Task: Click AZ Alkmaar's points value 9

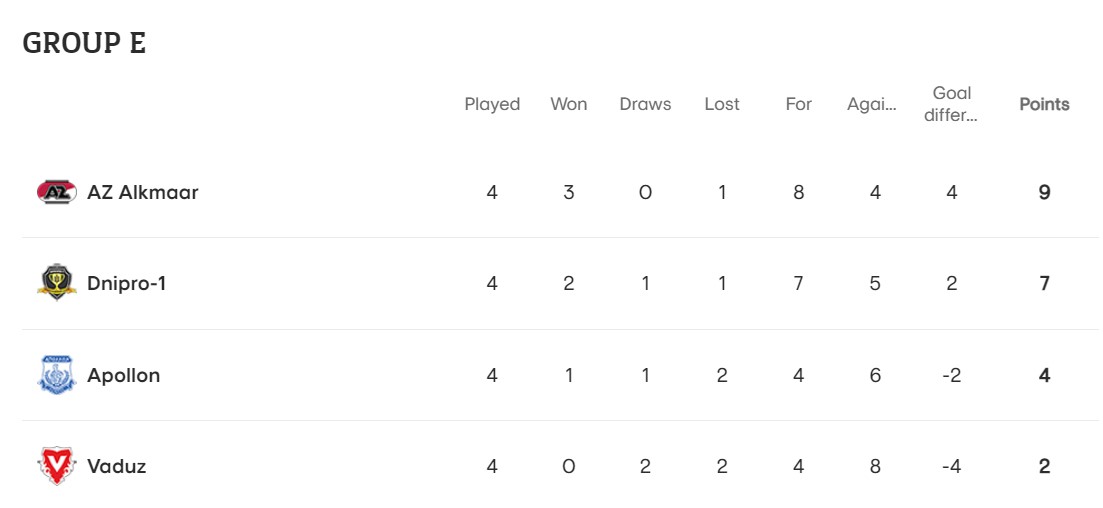Action: pos(1045,192)
